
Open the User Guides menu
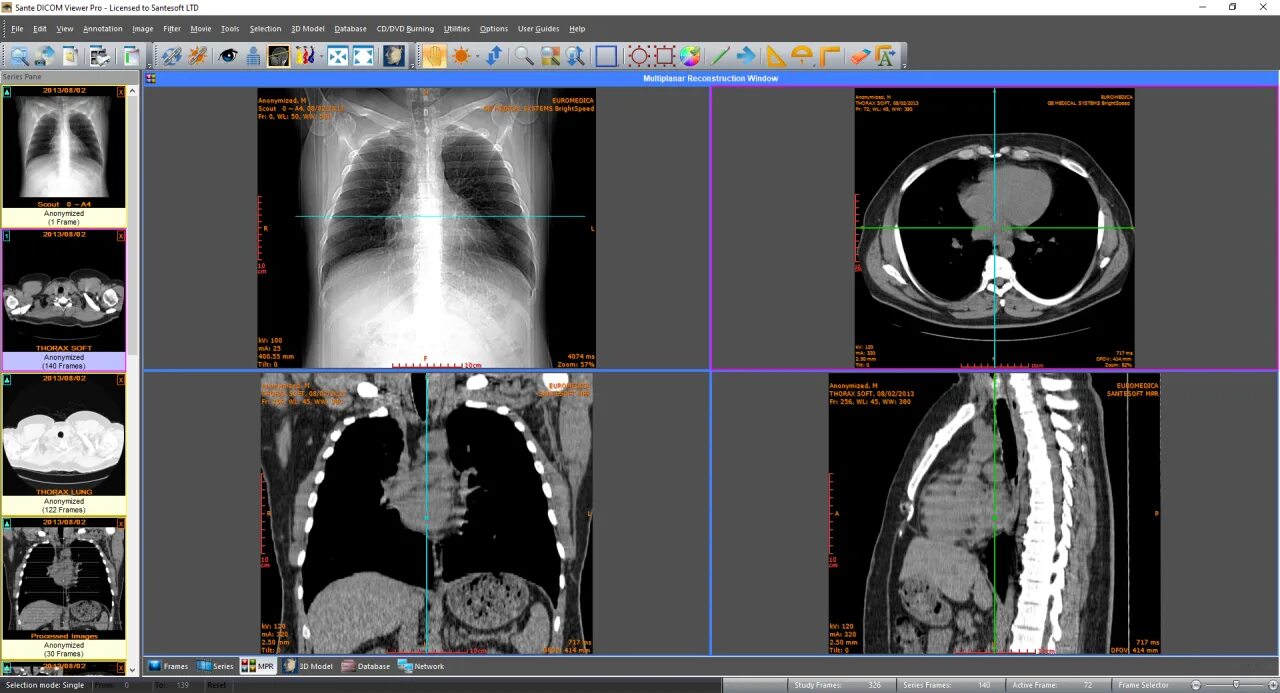pos(538,29)
